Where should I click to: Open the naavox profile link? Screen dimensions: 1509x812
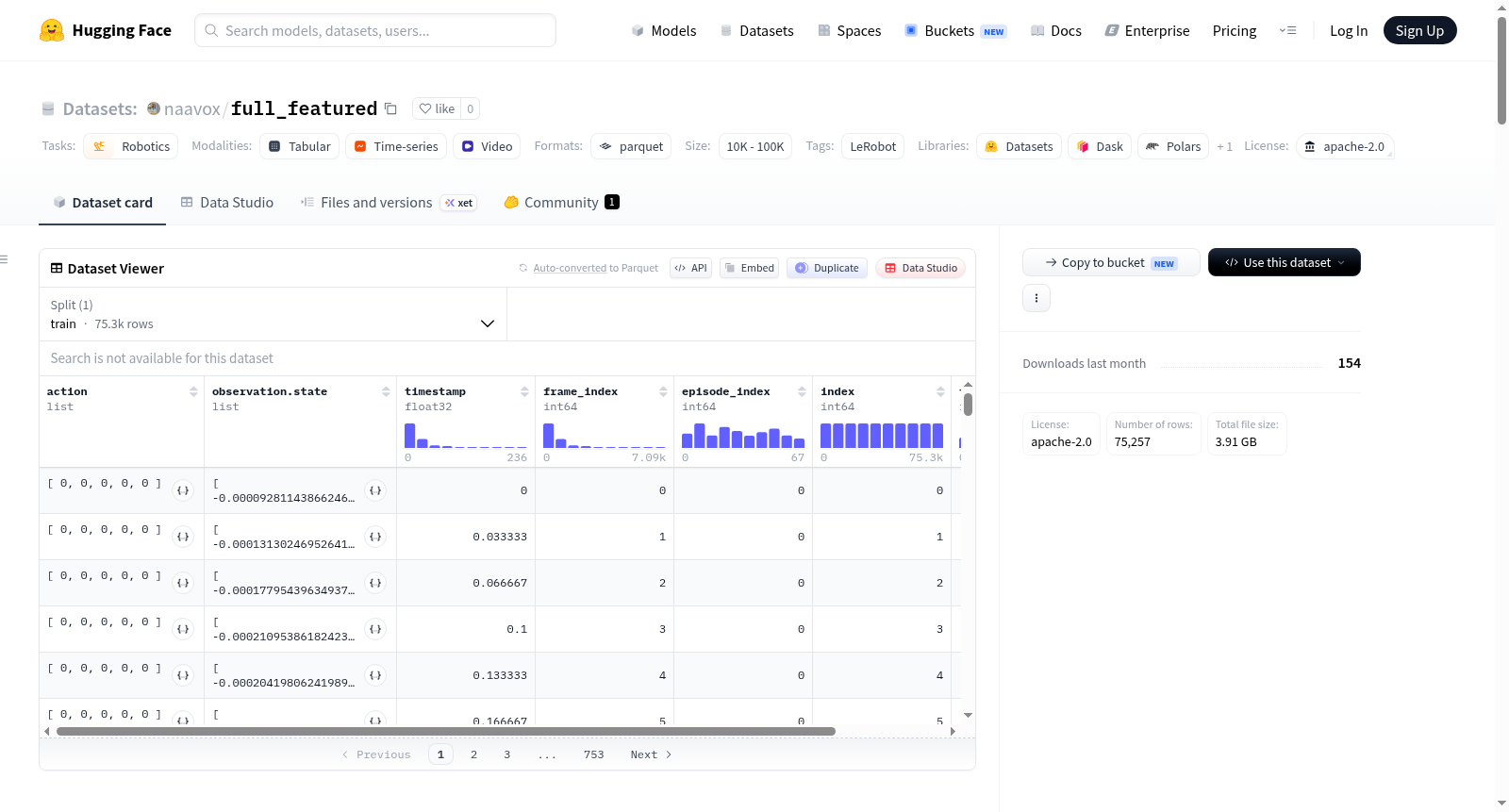pyautogui.click(x=191, y=108)
